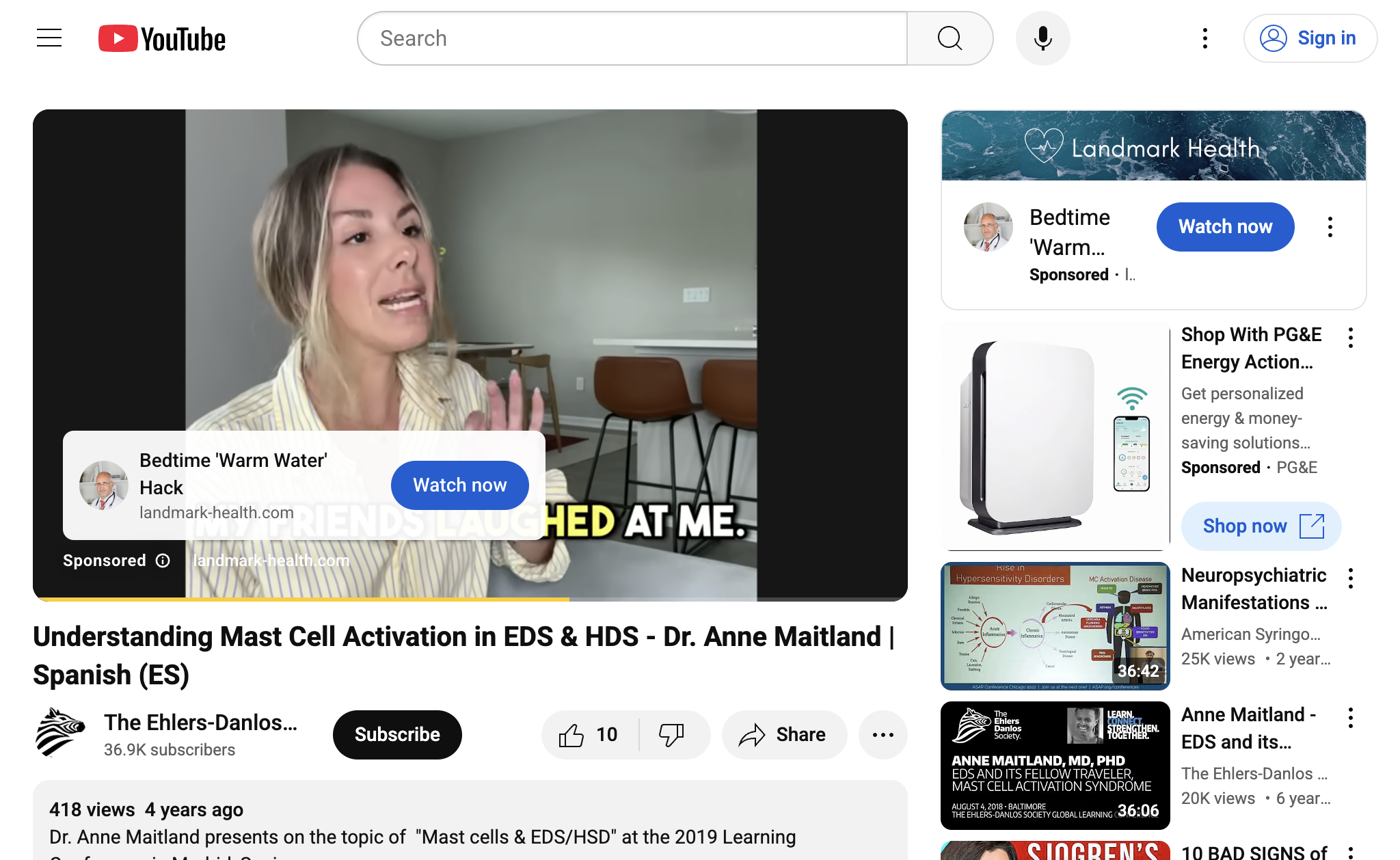Share the video

pos(784,735)
